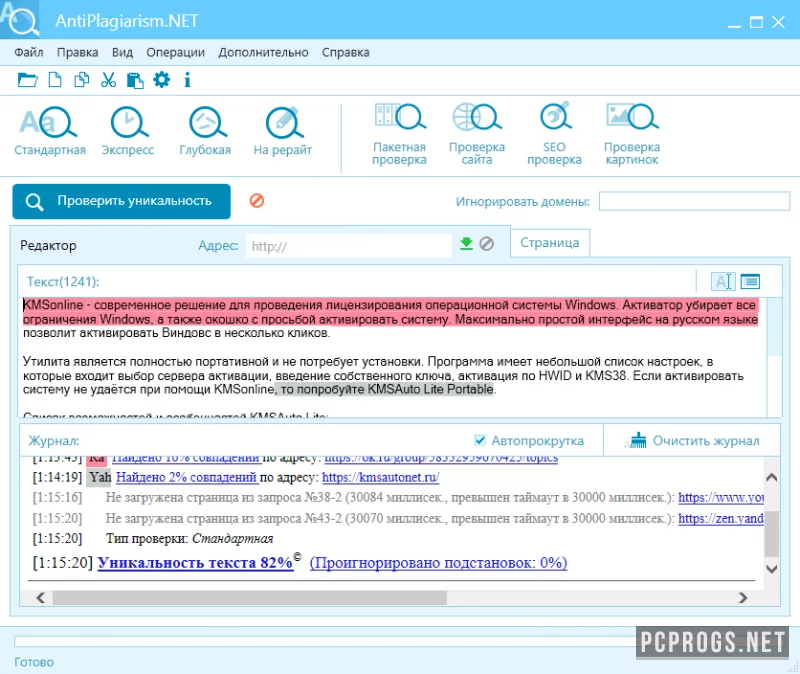Viewport: 800px width, 674px height.
Task: Switch to the Страница tab
Action: click(550, 243)
